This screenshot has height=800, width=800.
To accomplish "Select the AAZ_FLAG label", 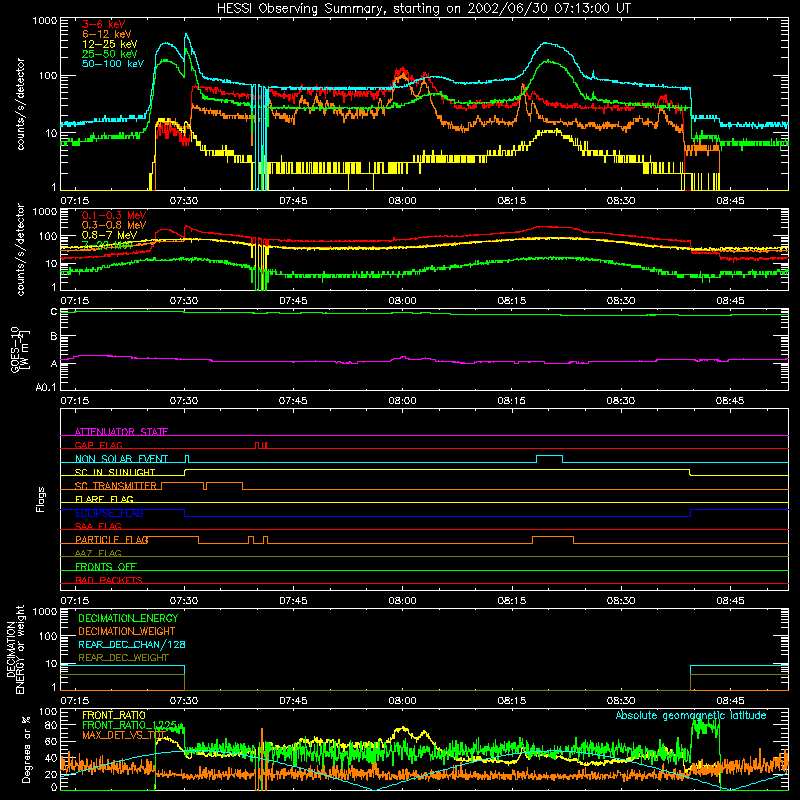I will point(98,553).
